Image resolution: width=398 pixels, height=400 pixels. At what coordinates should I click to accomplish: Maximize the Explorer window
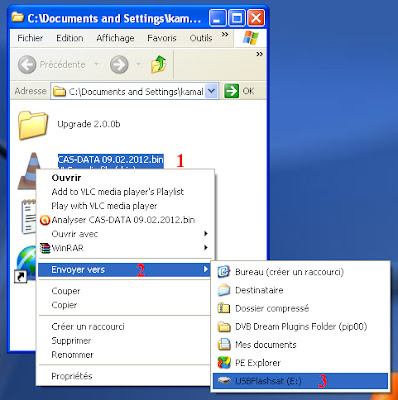[x=237, y=18]
